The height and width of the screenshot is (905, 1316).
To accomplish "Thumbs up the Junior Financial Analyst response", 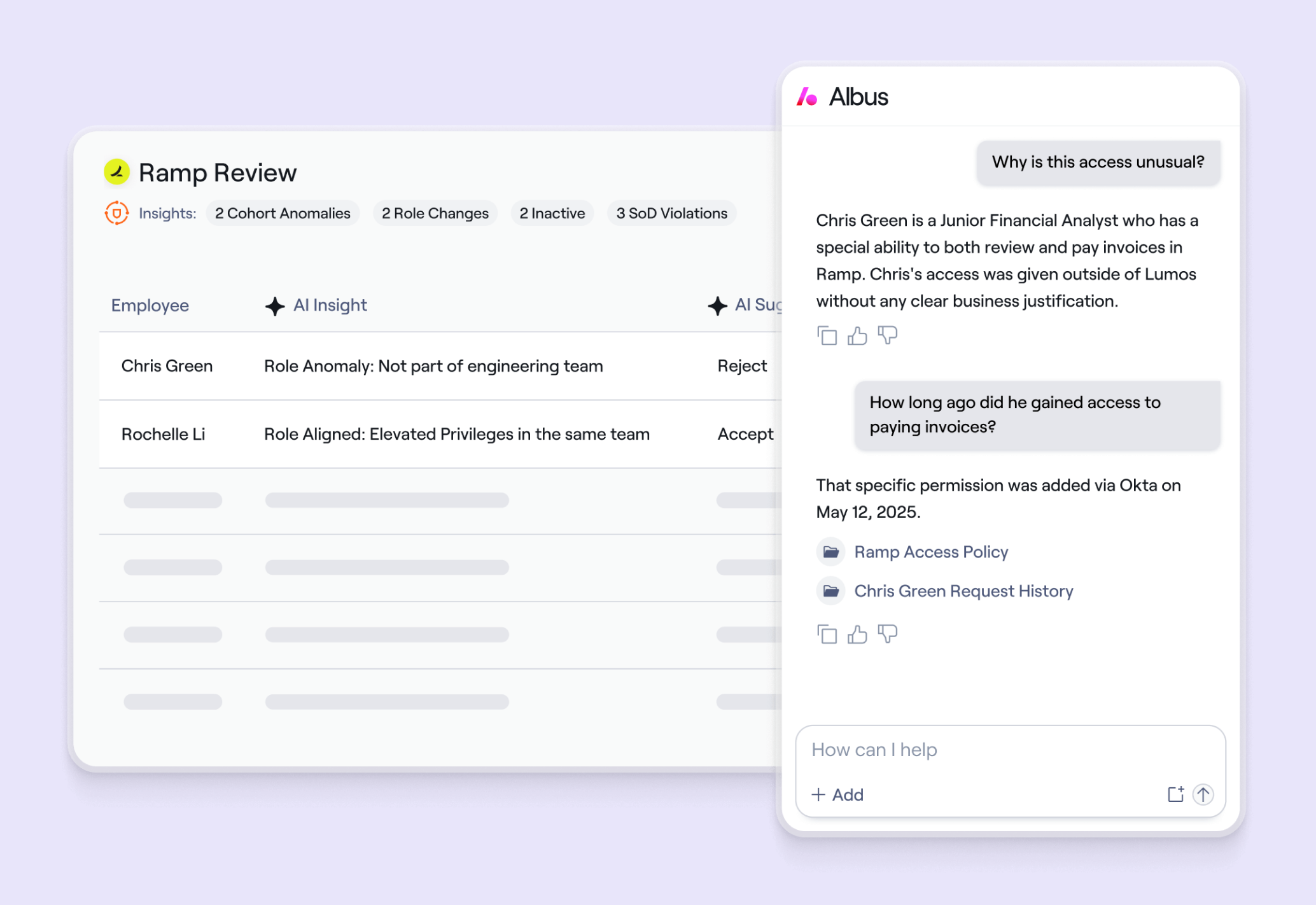I will tap(857, 335).
